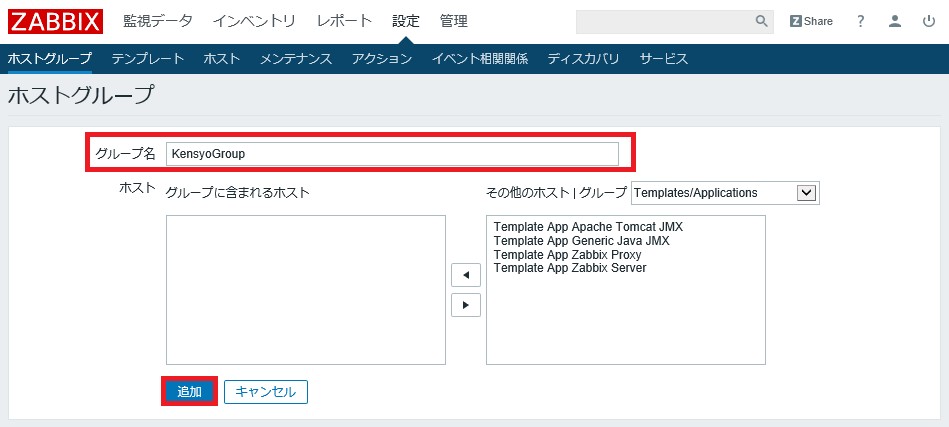Open the user profile icon
The width and height of the screenshot is (949, 427).
[895, 21]
